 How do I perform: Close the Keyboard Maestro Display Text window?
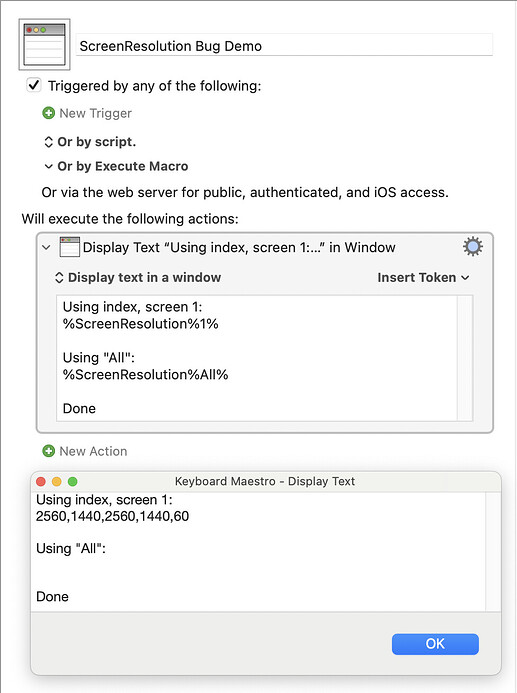(41, 481)
